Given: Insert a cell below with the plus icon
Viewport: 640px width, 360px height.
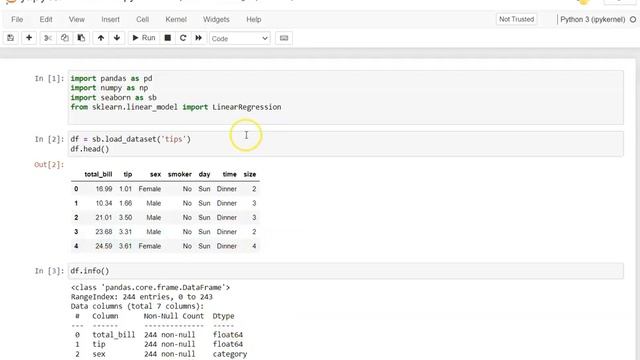Looking at the screenshot, I should tap(29, 38).
